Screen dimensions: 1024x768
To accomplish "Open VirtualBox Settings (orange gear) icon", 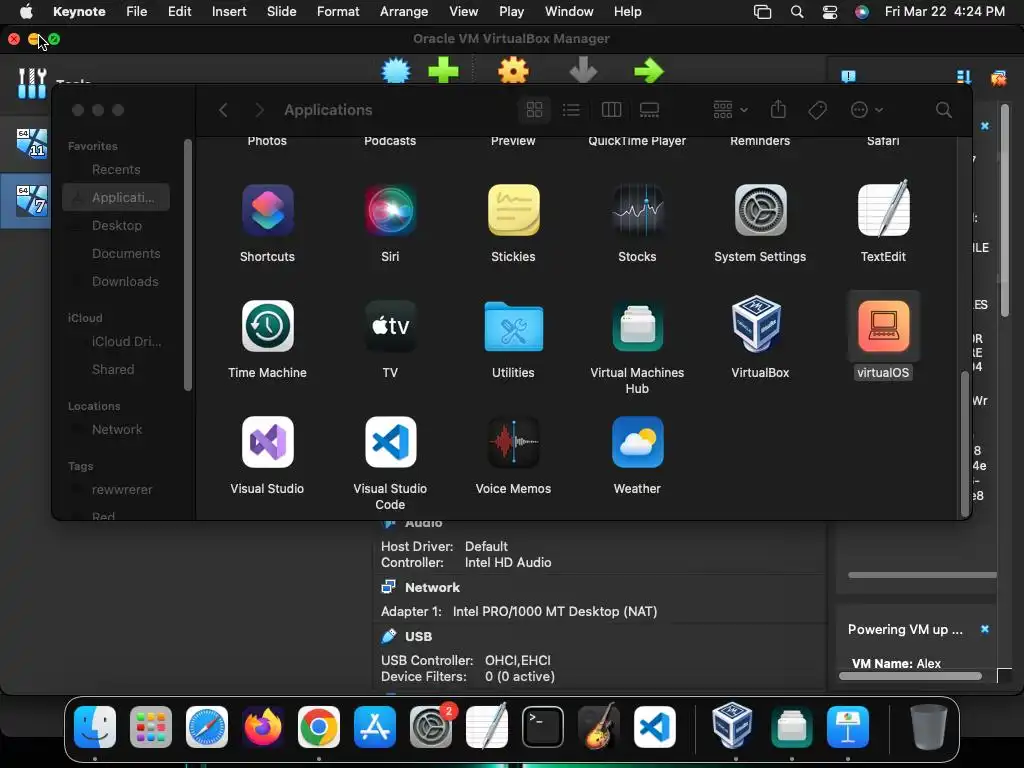I will tap(513, 70).
